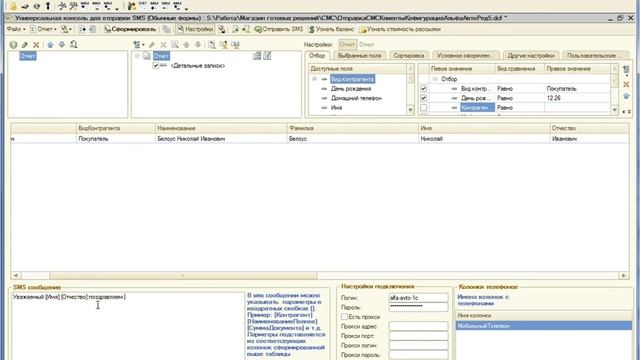Move structure element down in middle panel
Image resolution: width=640 pixels, height=360 pixels.
point(198,45)
